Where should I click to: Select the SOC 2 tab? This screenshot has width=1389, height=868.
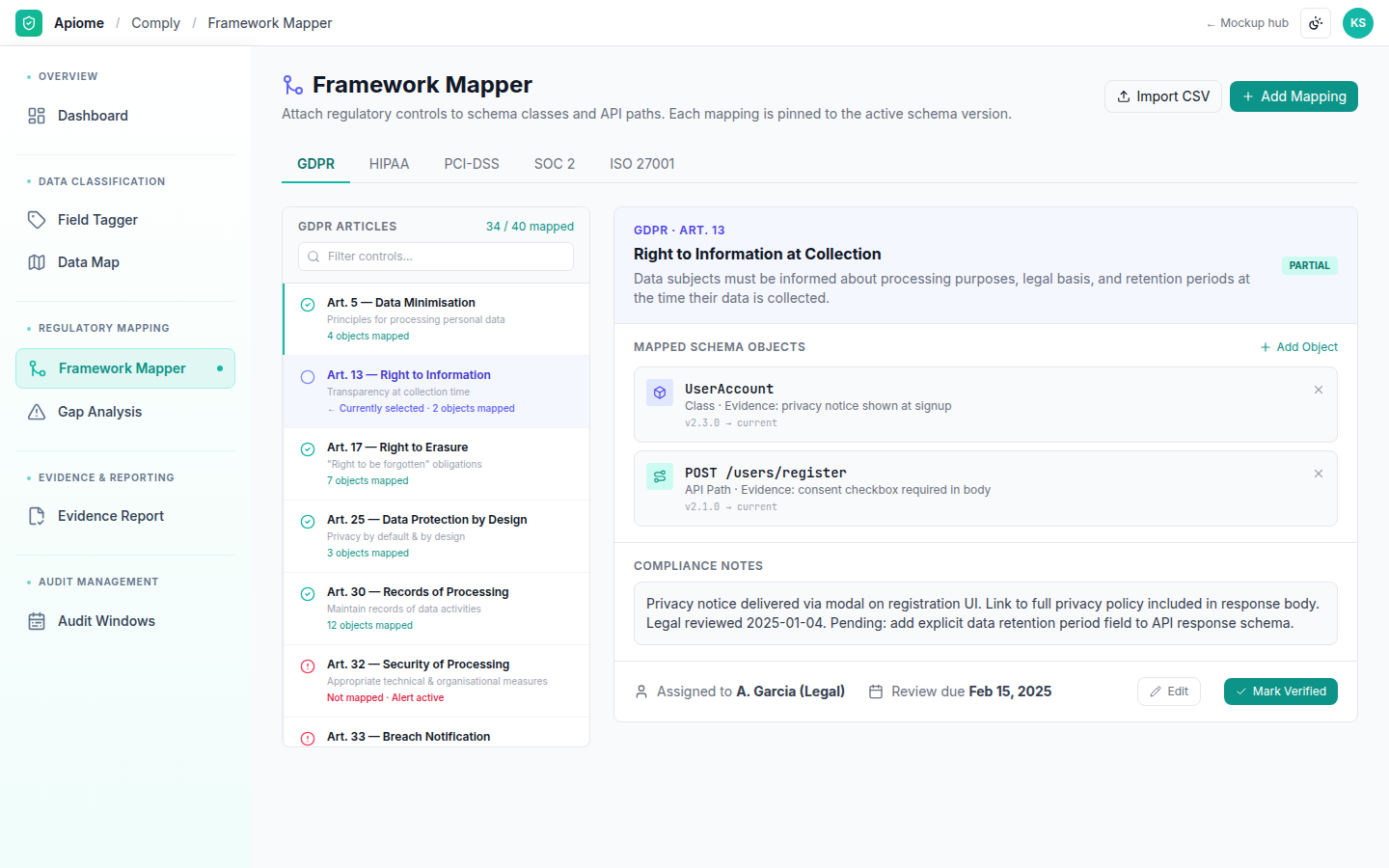click(555, 164)
